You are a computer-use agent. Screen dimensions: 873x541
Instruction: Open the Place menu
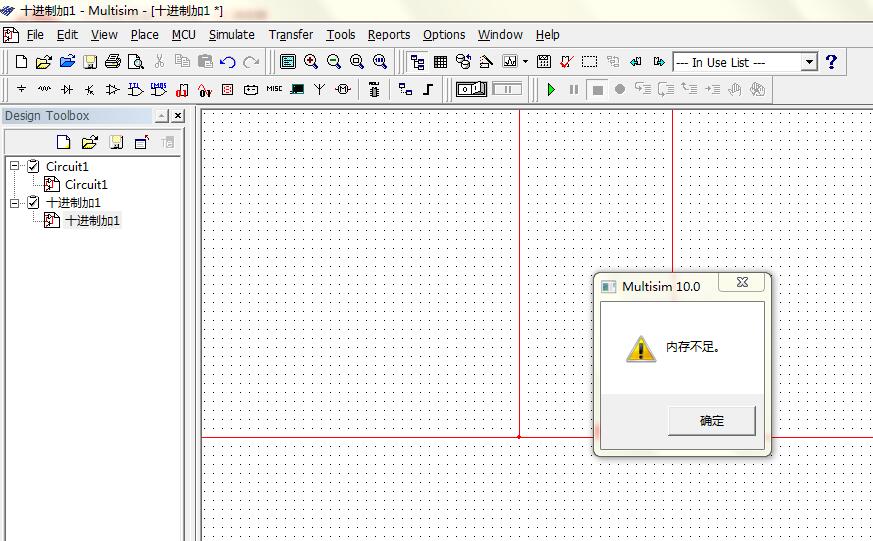coord(144,34)
